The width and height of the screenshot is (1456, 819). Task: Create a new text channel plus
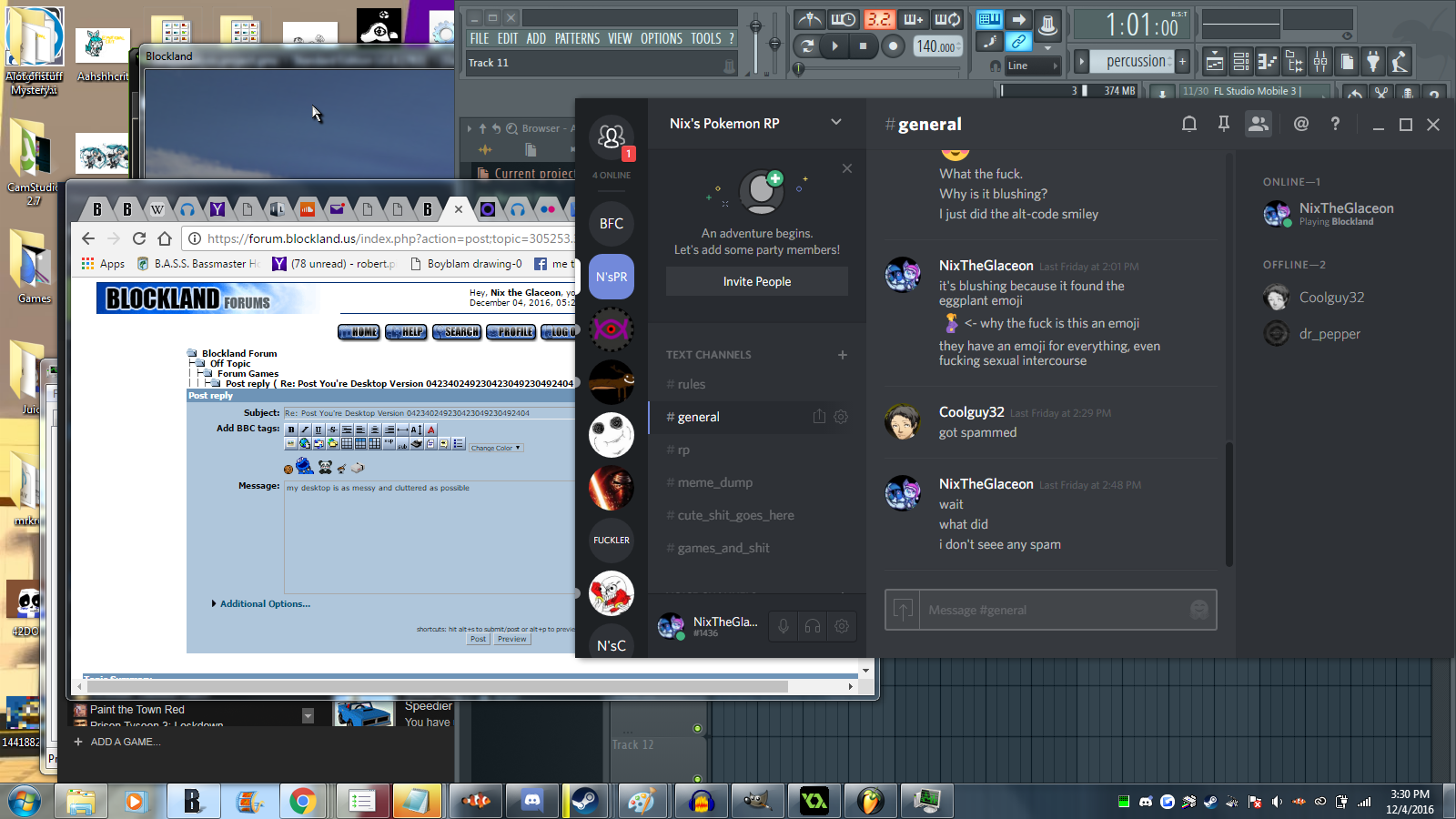pos(843,355)
